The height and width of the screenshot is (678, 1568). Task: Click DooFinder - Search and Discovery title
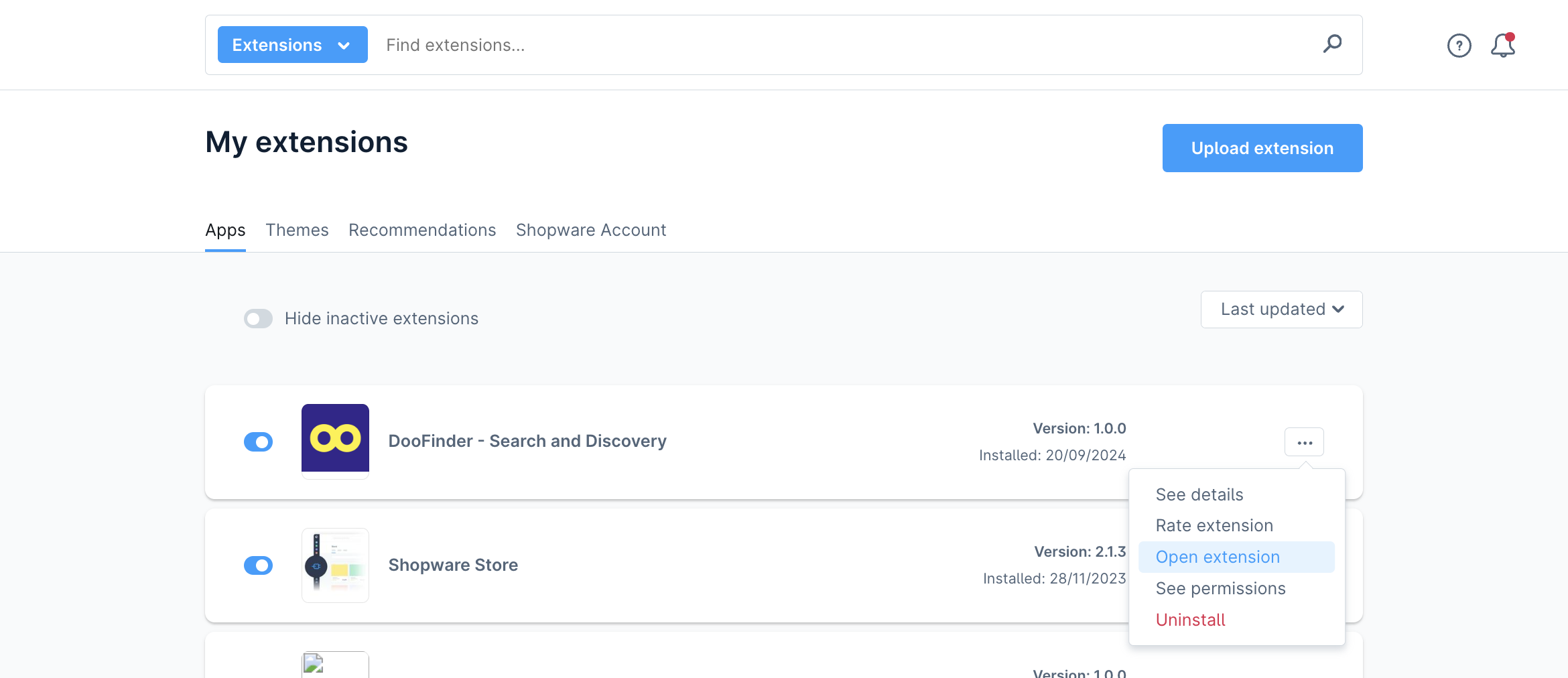[527, 441]
